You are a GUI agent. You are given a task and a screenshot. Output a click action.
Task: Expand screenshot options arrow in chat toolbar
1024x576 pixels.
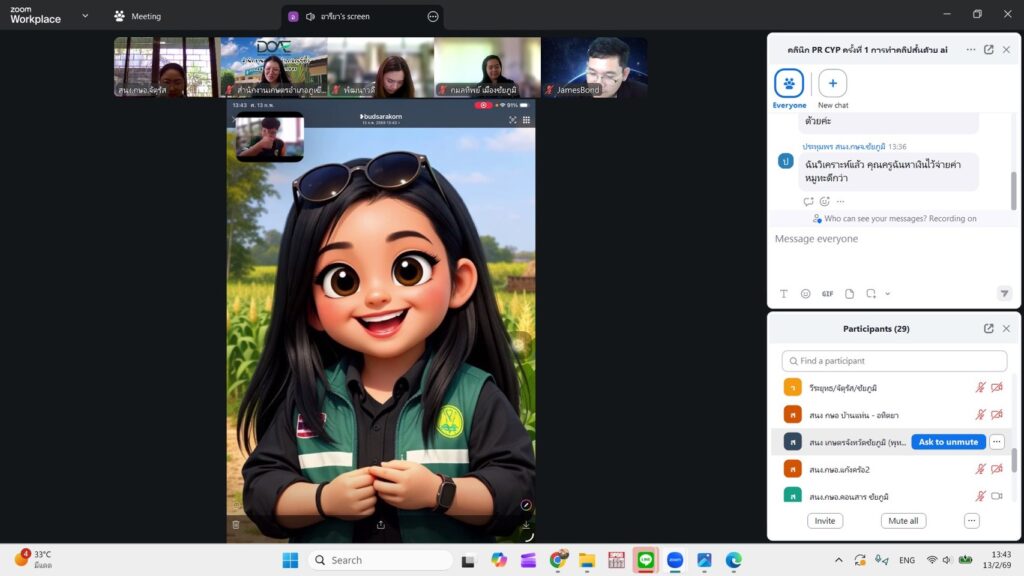click(888, 294)
